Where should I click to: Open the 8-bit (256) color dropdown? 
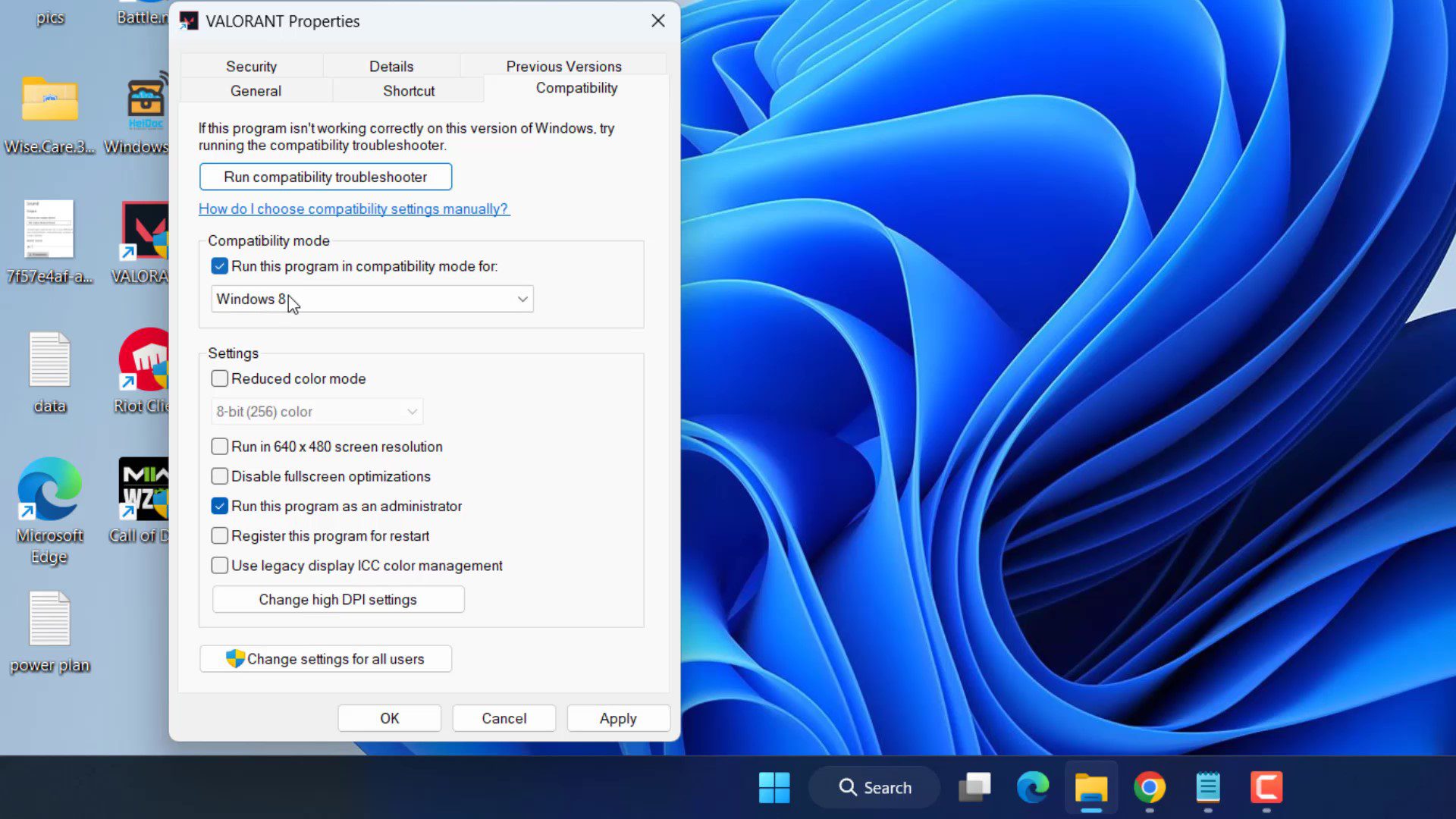point(317,412)
